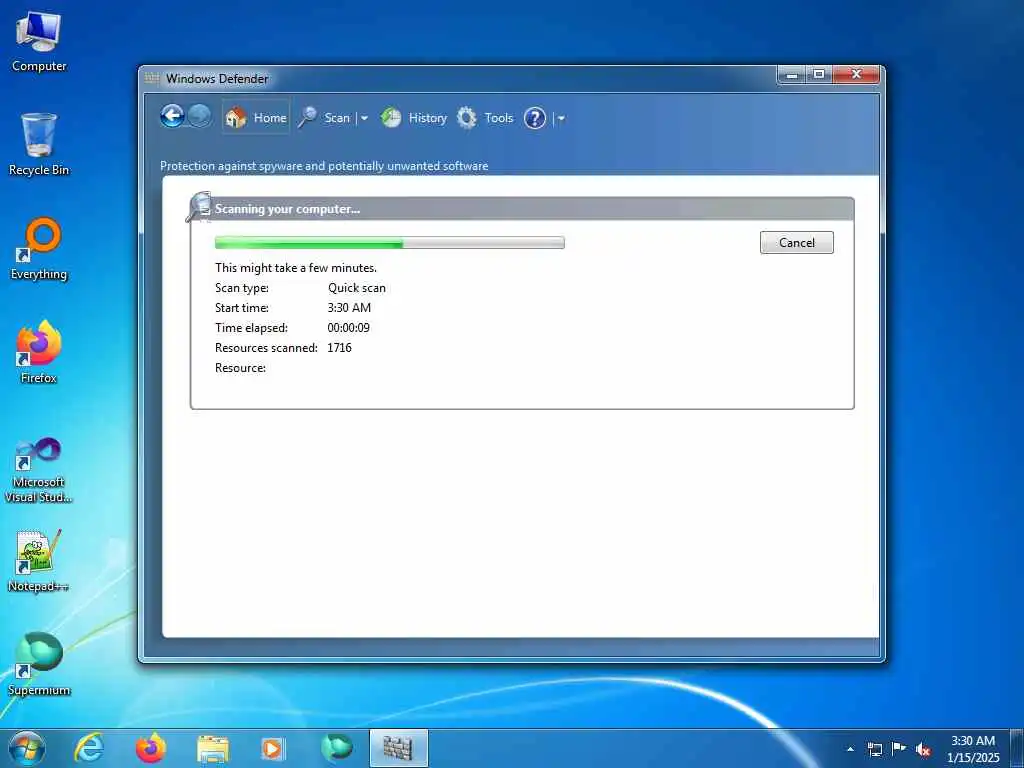Go back with the blue Back arrow
1024x768 pixels.
[172, 117]
